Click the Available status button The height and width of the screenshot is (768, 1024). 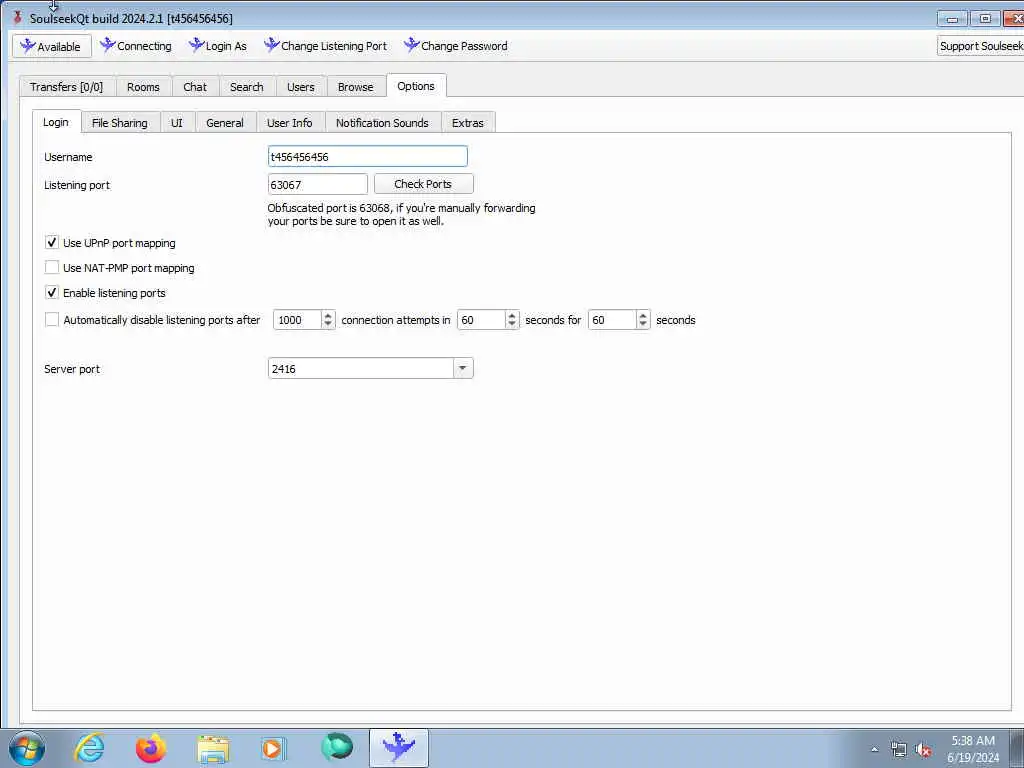(52, 46)
